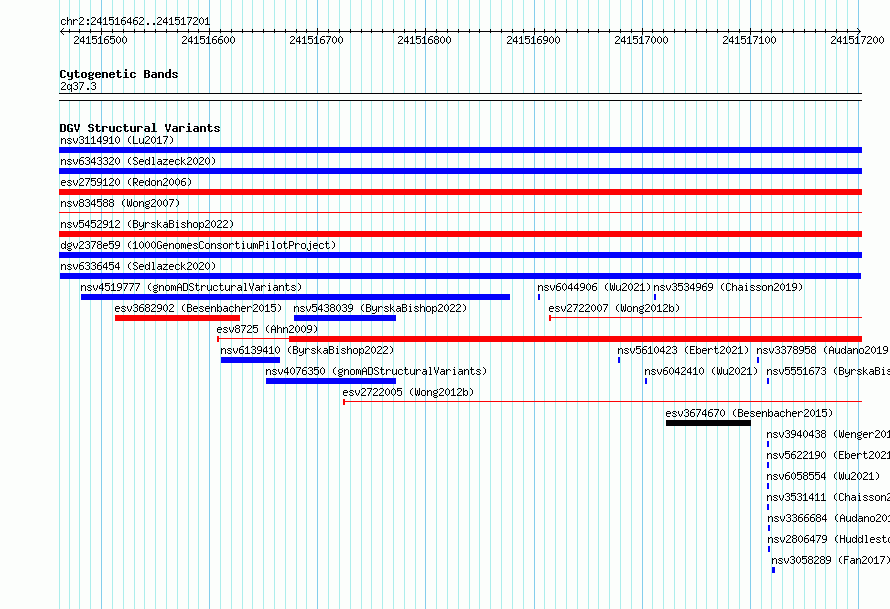890x609 pixels.
Task: Click the blue bar under nsv3114910
Action: 460,150
